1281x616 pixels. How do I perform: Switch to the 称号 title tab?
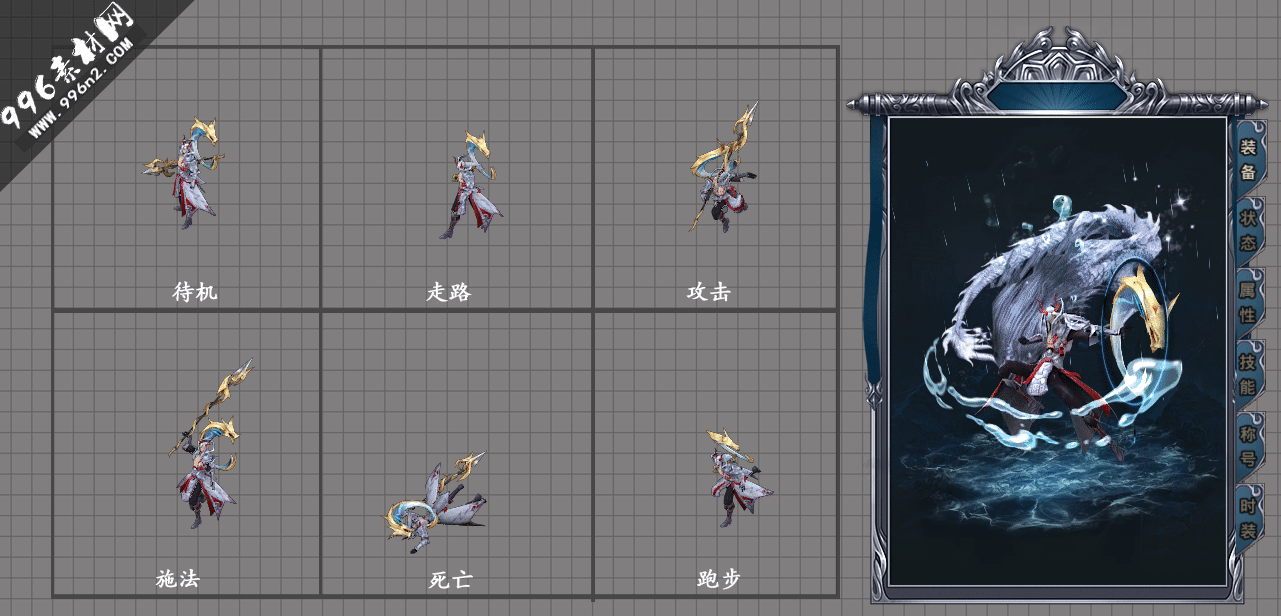pyautogui.click(x=1248, y=445)
